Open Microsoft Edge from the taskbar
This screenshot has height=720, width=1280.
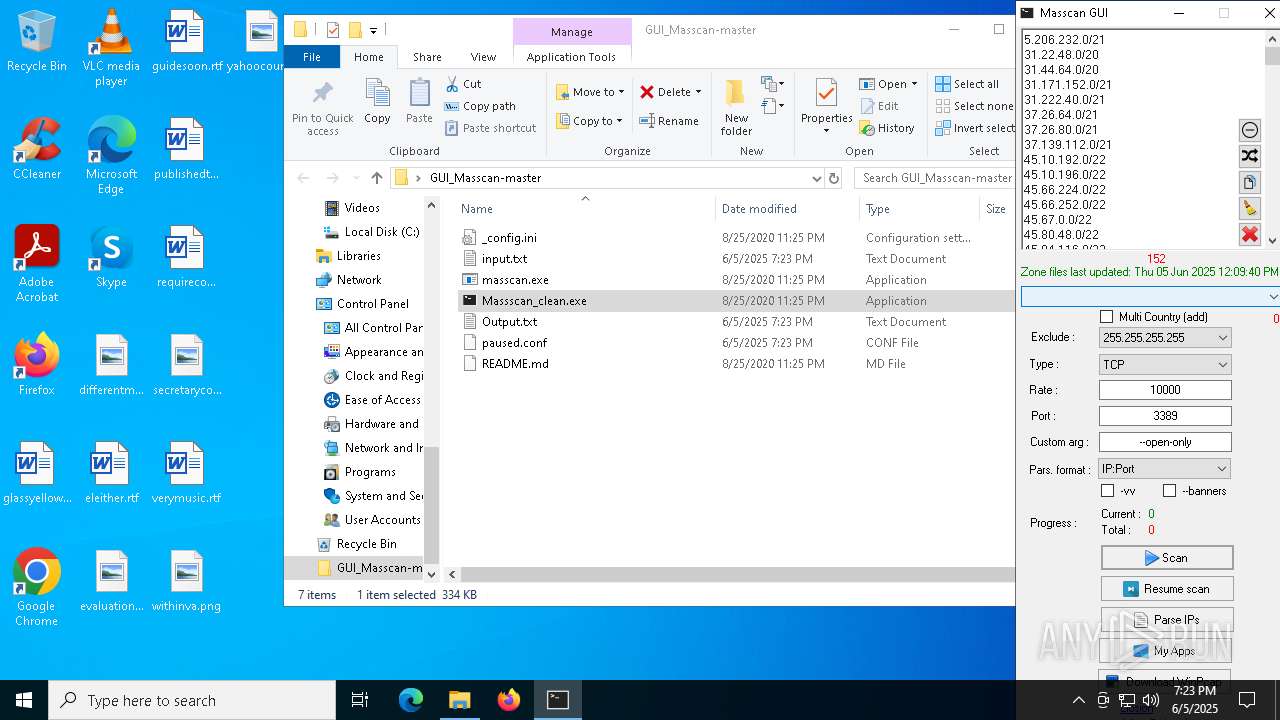click(x=411, y=700)
